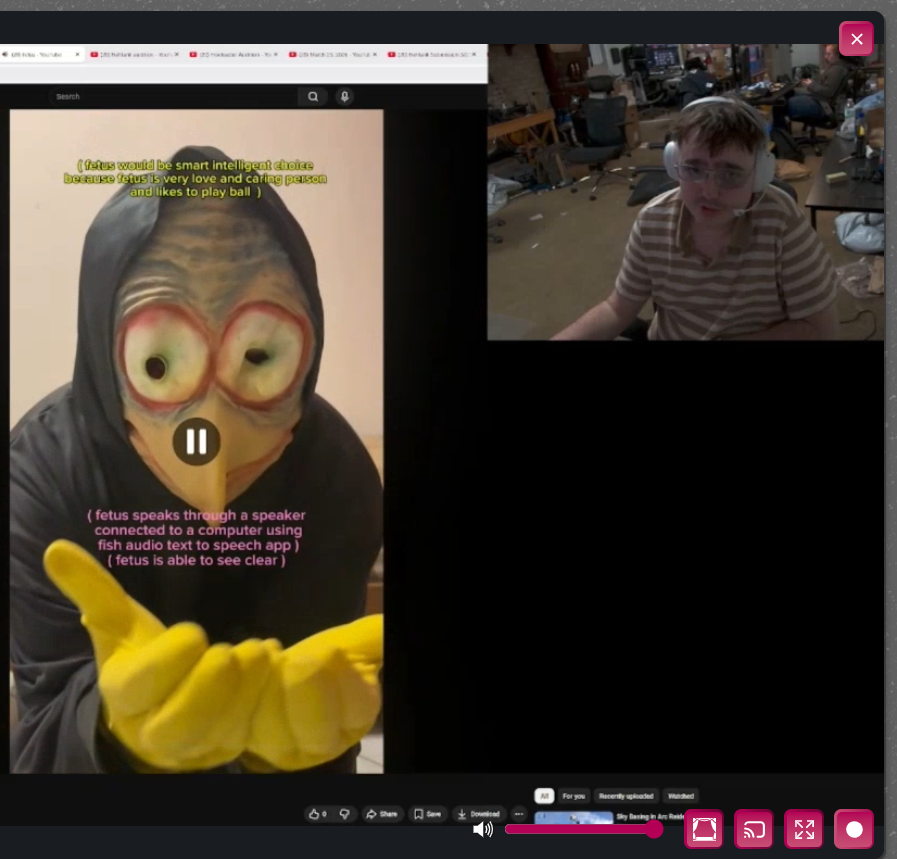Select the All filter chip
The width and height of the screenshot is (897, 859).
pyautogui.click(x=544, y=796)
